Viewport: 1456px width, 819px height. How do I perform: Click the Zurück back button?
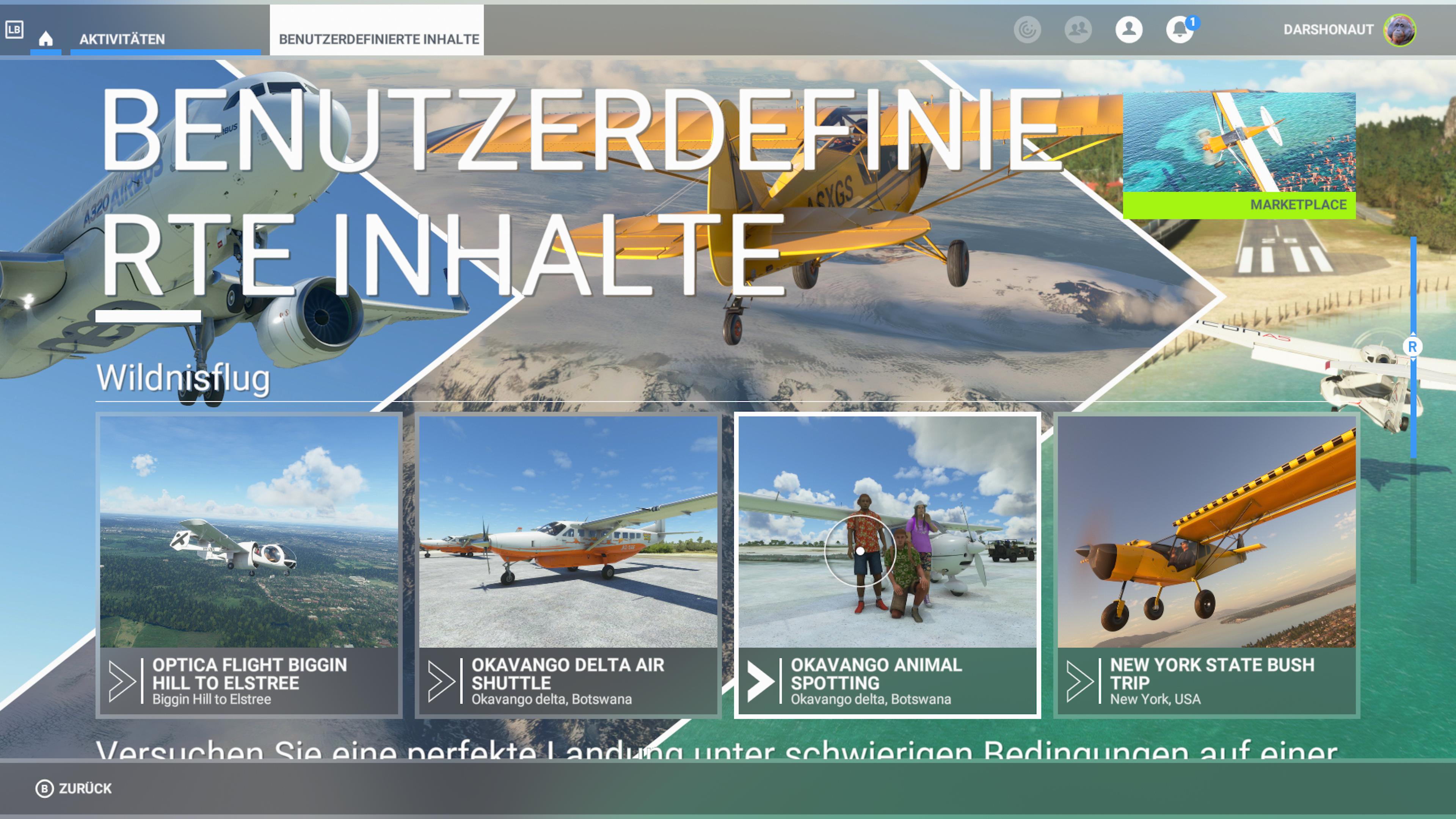[x=85, y=789]
